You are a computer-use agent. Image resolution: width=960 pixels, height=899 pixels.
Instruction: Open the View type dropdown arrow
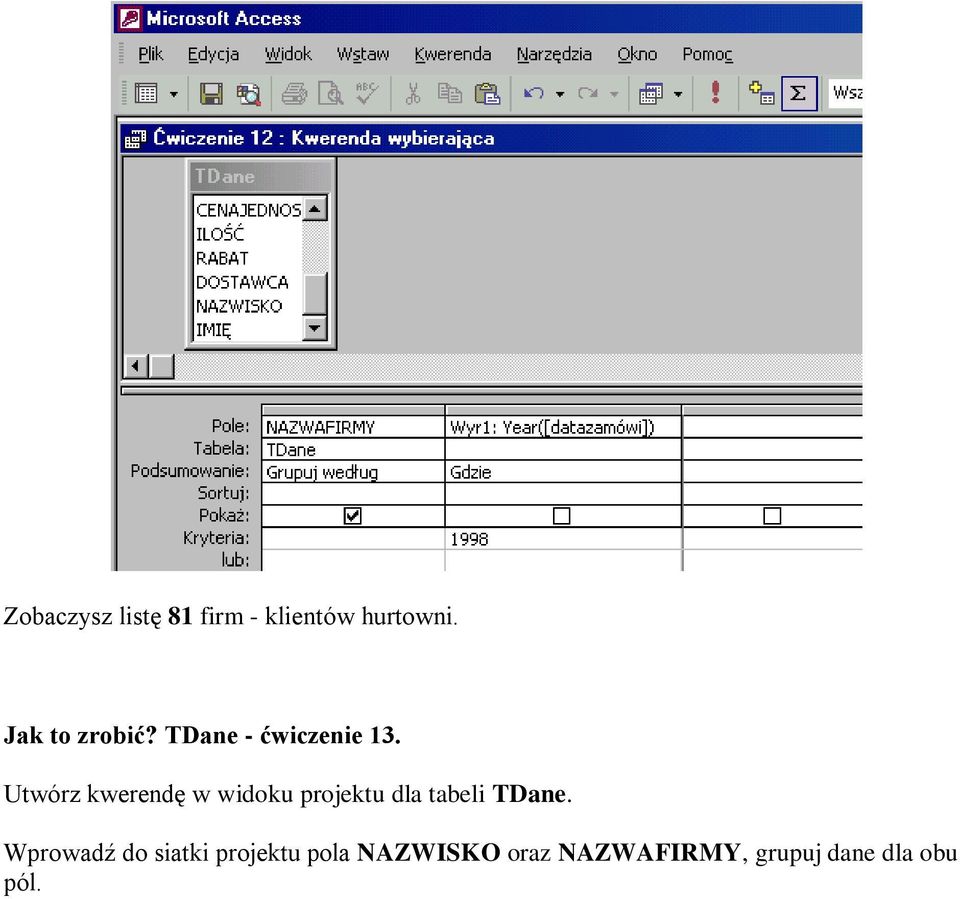(x=174, y=94)
